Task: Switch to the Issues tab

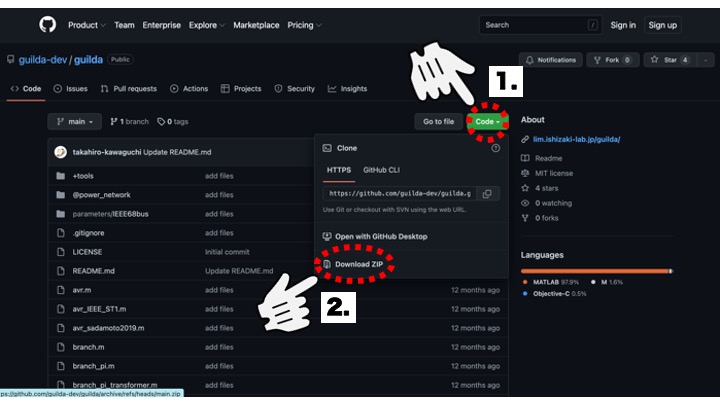Action: tap(70, 89)
